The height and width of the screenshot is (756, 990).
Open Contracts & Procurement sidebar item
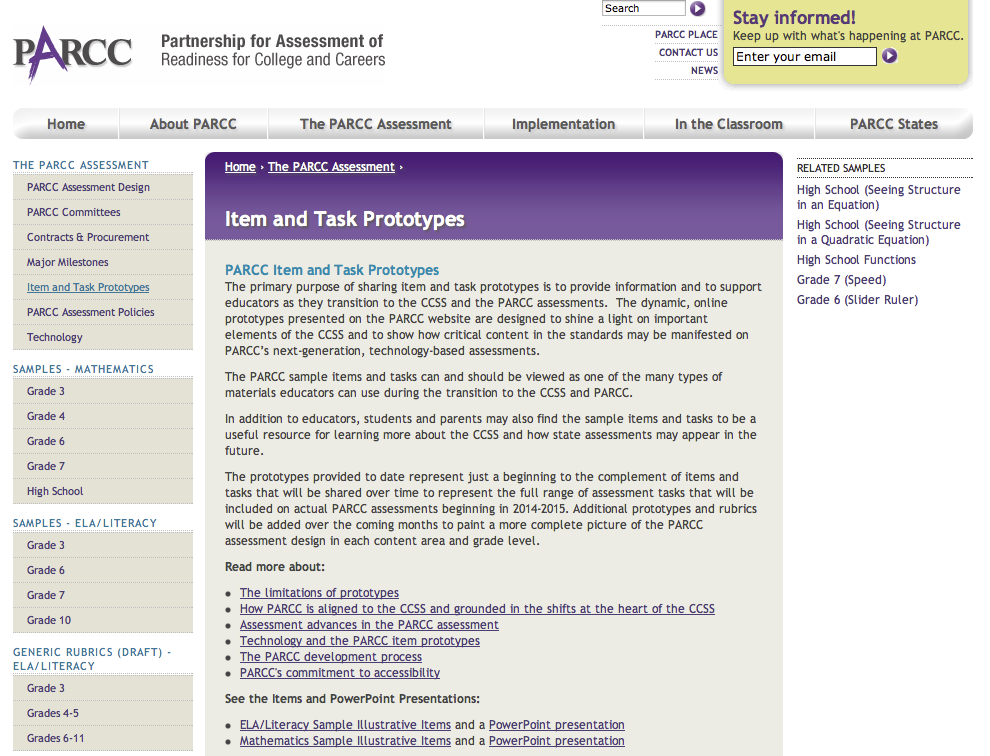click(x=103, y=237)
